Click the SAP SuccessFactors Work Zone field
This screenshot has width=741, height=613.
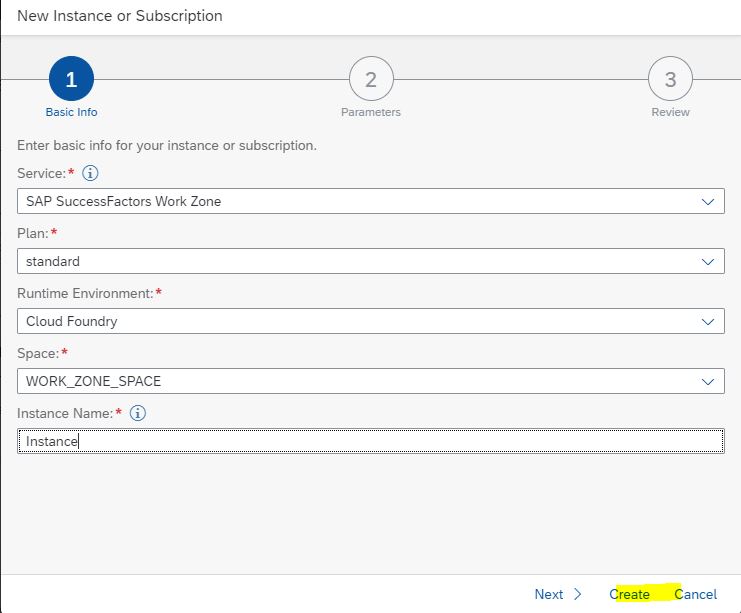371,201
